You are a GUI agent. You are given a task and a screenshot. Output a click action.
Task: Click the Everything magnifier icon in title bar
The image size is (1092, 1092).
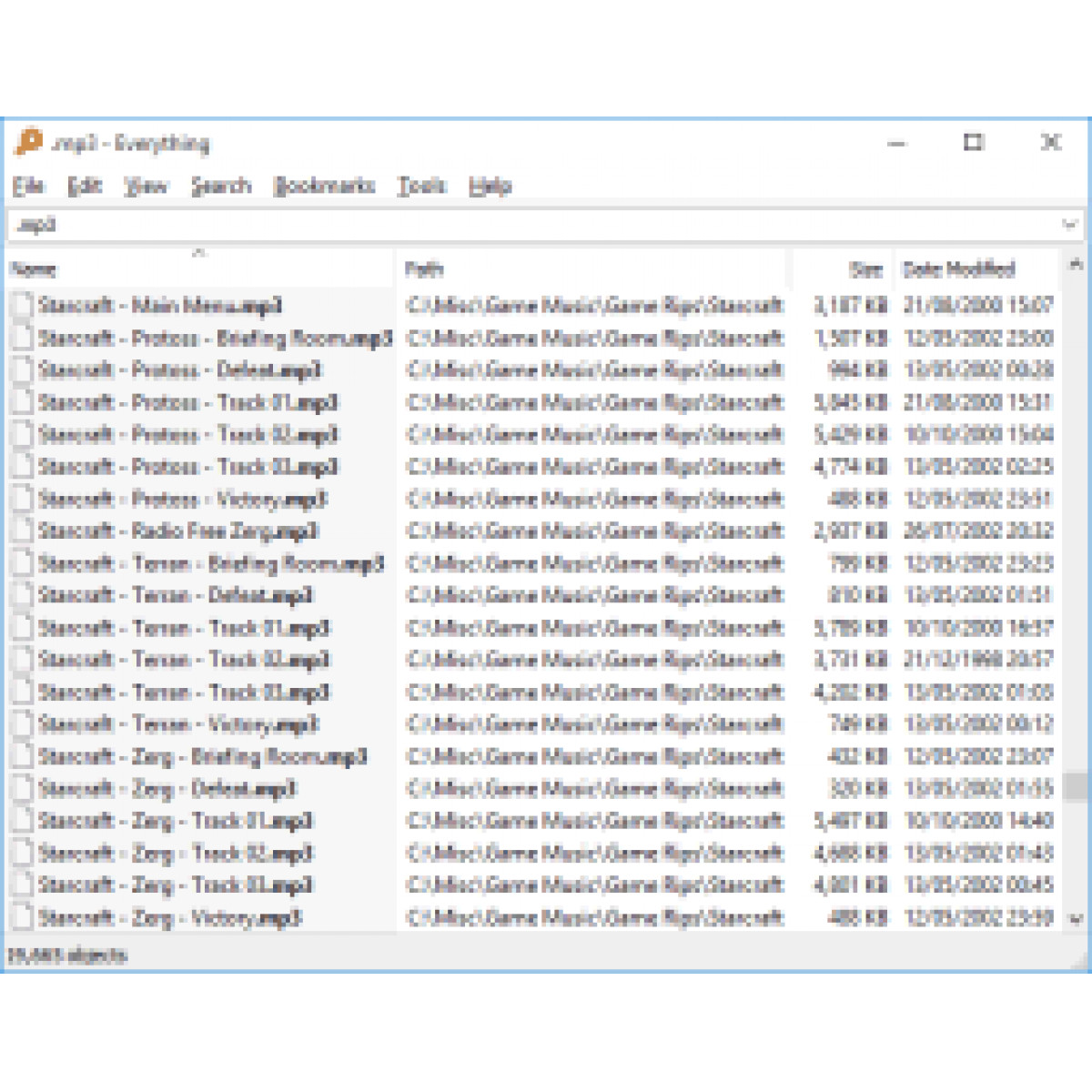click(x=29, y=142)
